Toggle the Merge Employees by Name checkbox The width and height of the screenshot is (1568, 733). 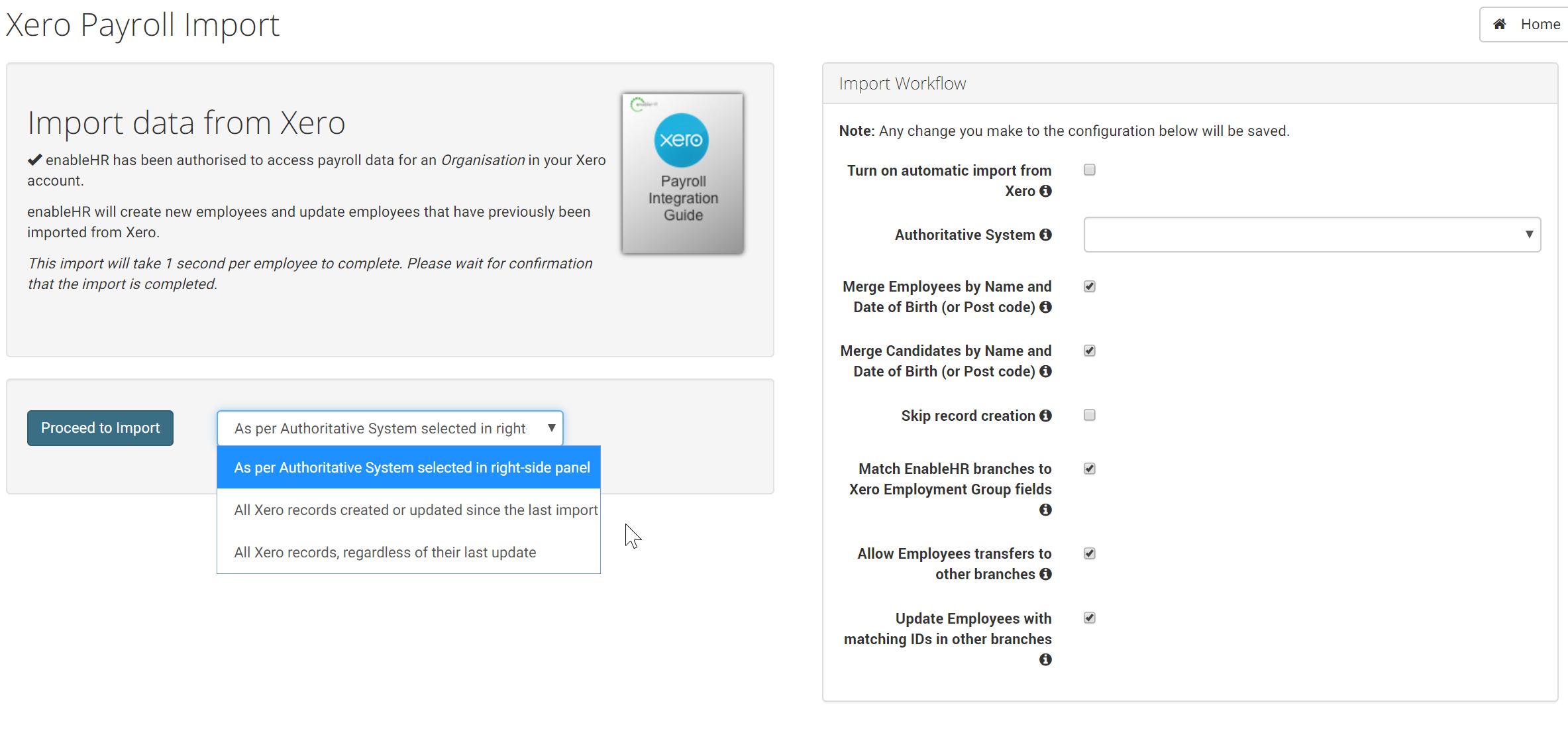click(x=1090, y=286)
